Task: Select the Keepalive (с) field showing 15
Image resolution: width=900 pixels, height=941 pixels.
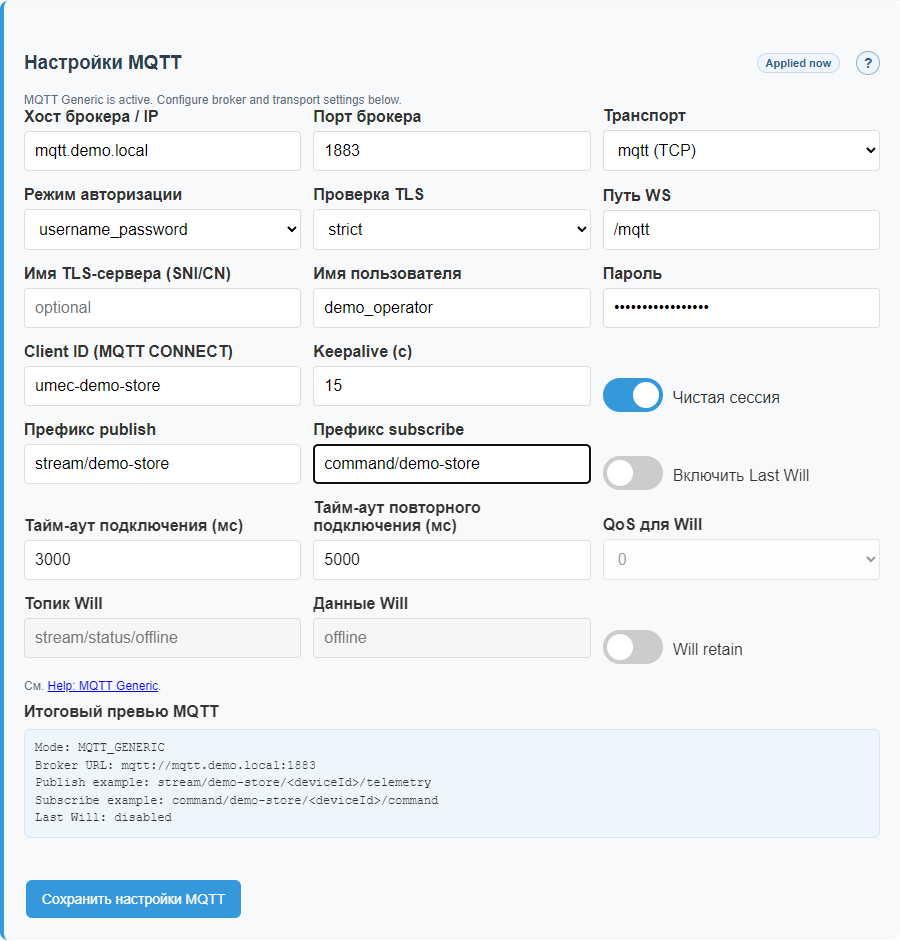Action: tap(451, 386)
